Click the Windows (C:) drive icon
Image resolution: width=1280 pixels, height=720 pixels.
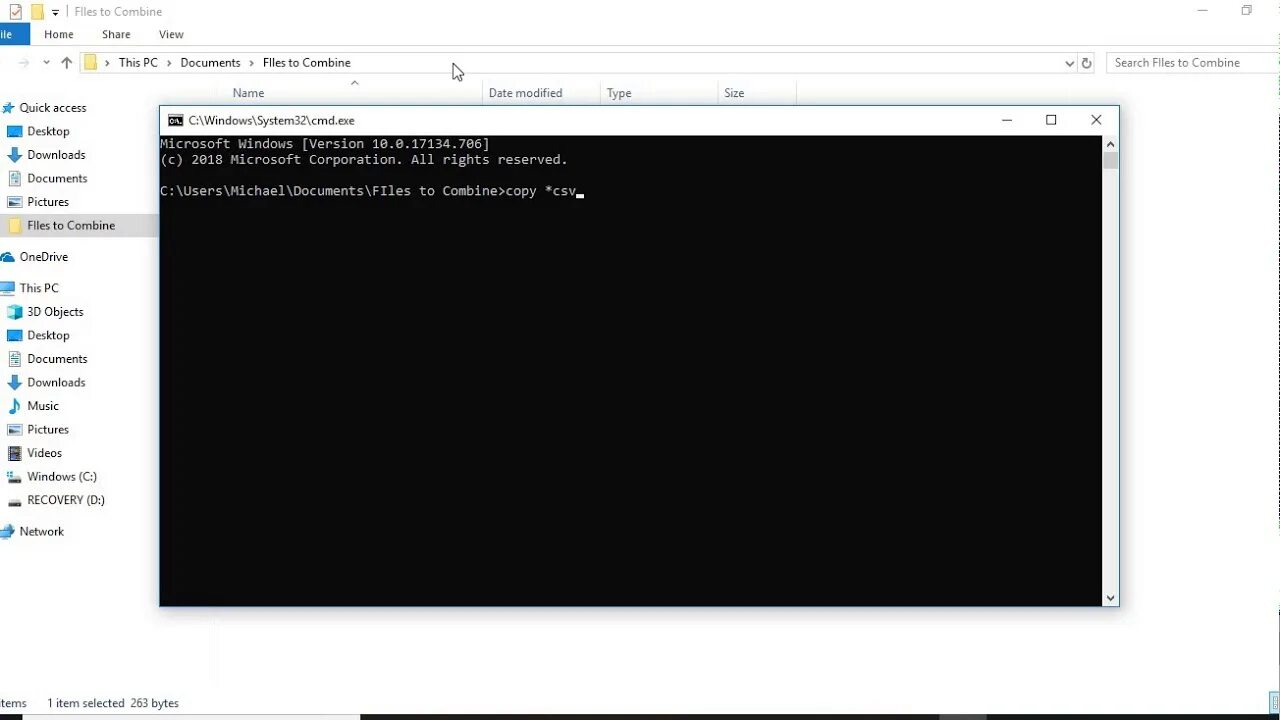point(14,477)
